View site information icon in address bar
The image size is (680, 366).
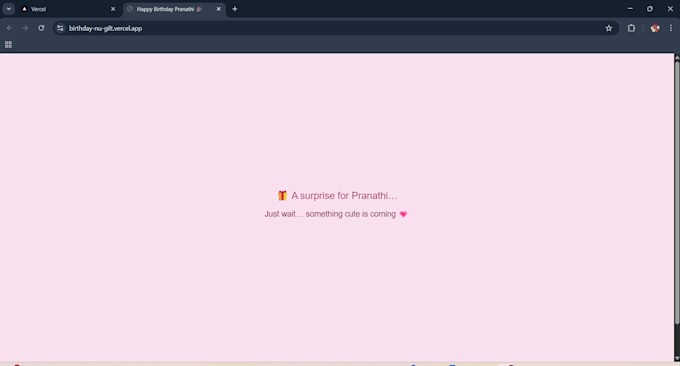click(x=60, y=28)
